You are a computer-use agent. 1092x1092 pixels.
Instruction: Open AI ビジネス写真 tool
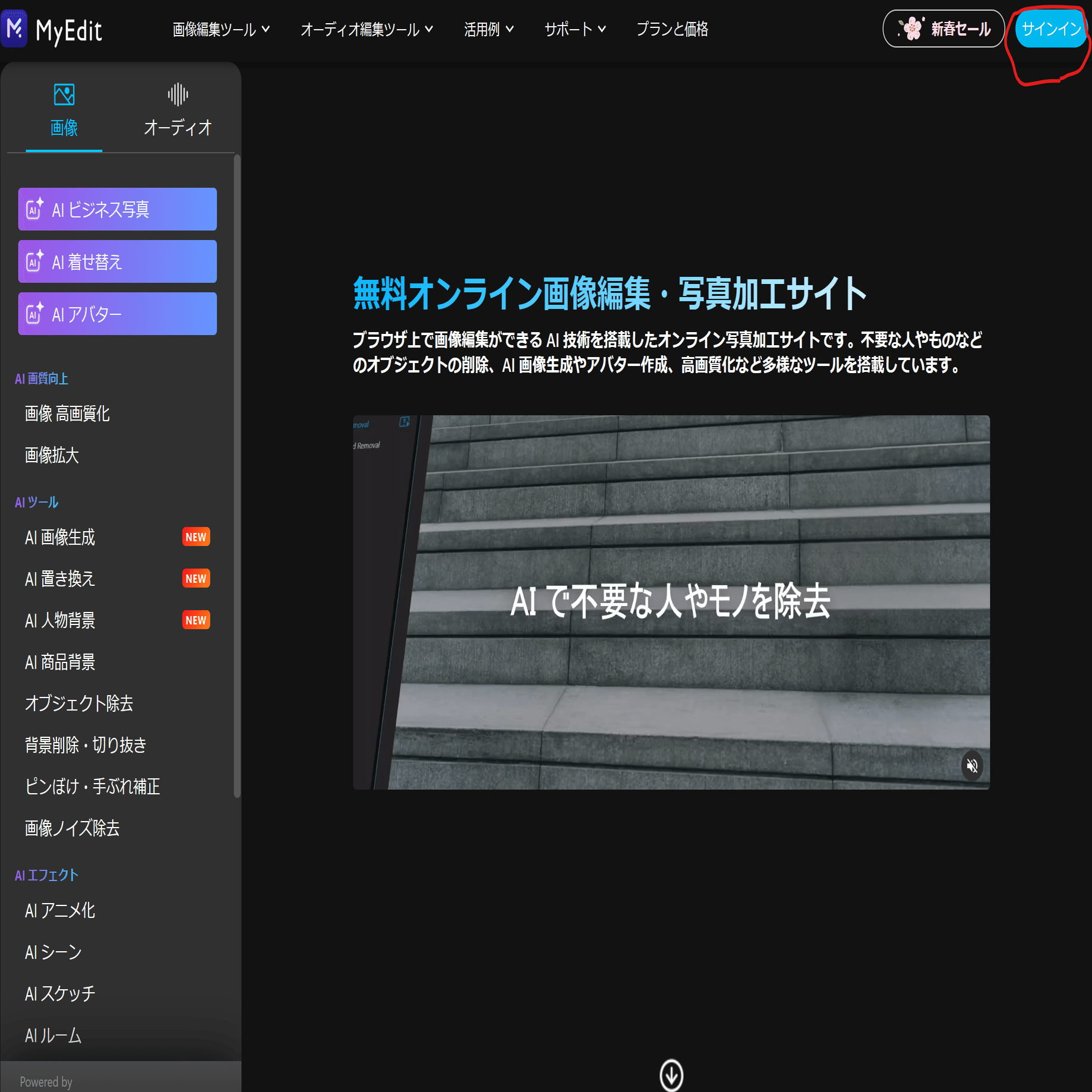(118, 209)
